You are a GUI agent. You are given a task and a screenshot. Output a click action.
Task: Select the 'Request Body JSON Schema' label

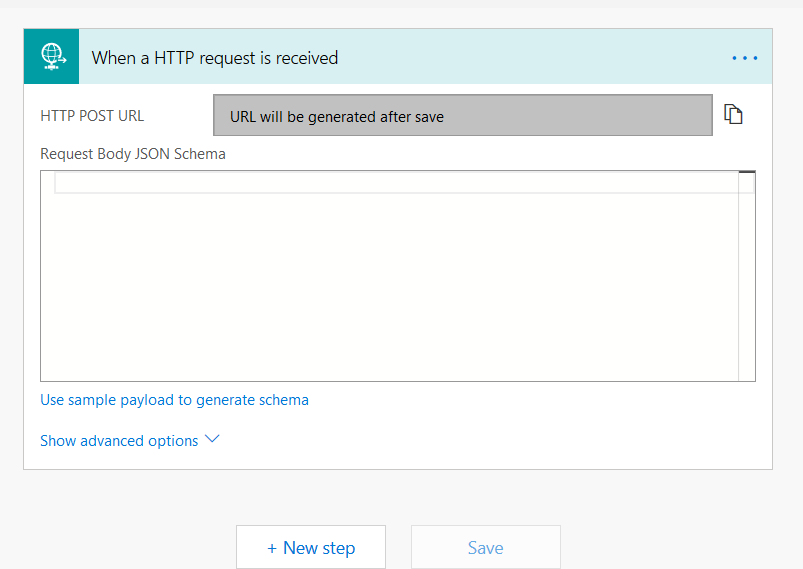click(133, 154)
